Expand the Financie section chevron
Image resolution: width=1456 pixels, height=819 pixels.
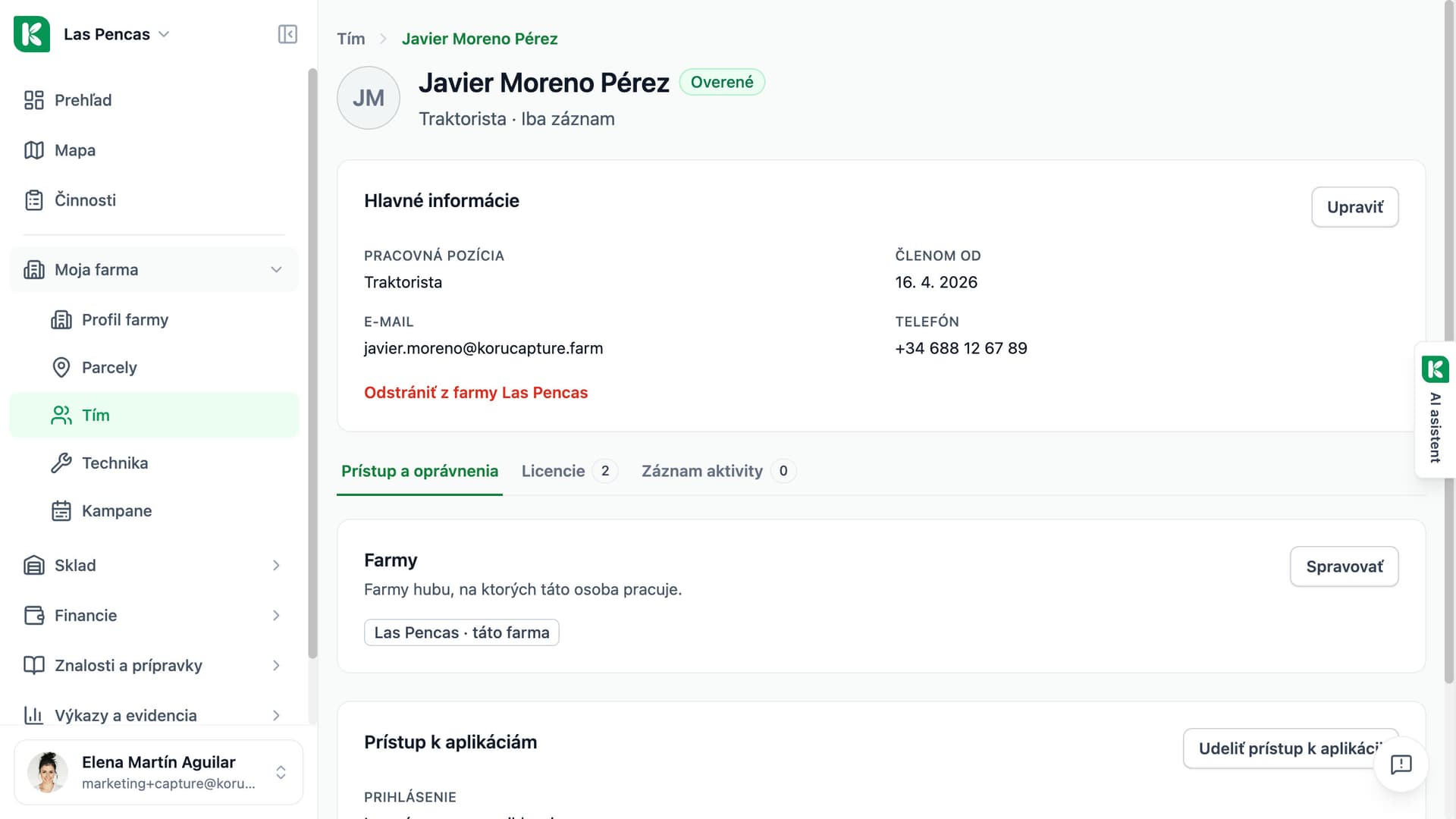click(x=276, y=616)
